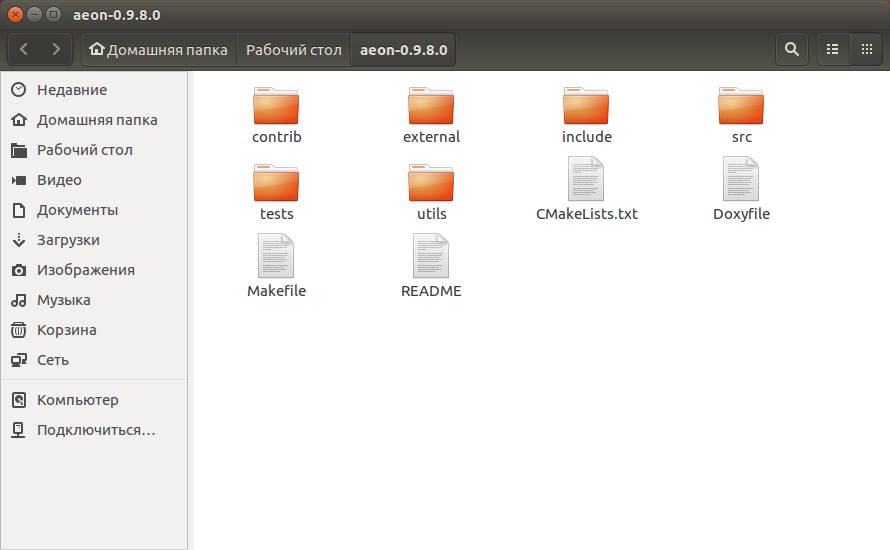
Task: Open Загрузки in the sidebar
Action: click(x=94, y=240)
